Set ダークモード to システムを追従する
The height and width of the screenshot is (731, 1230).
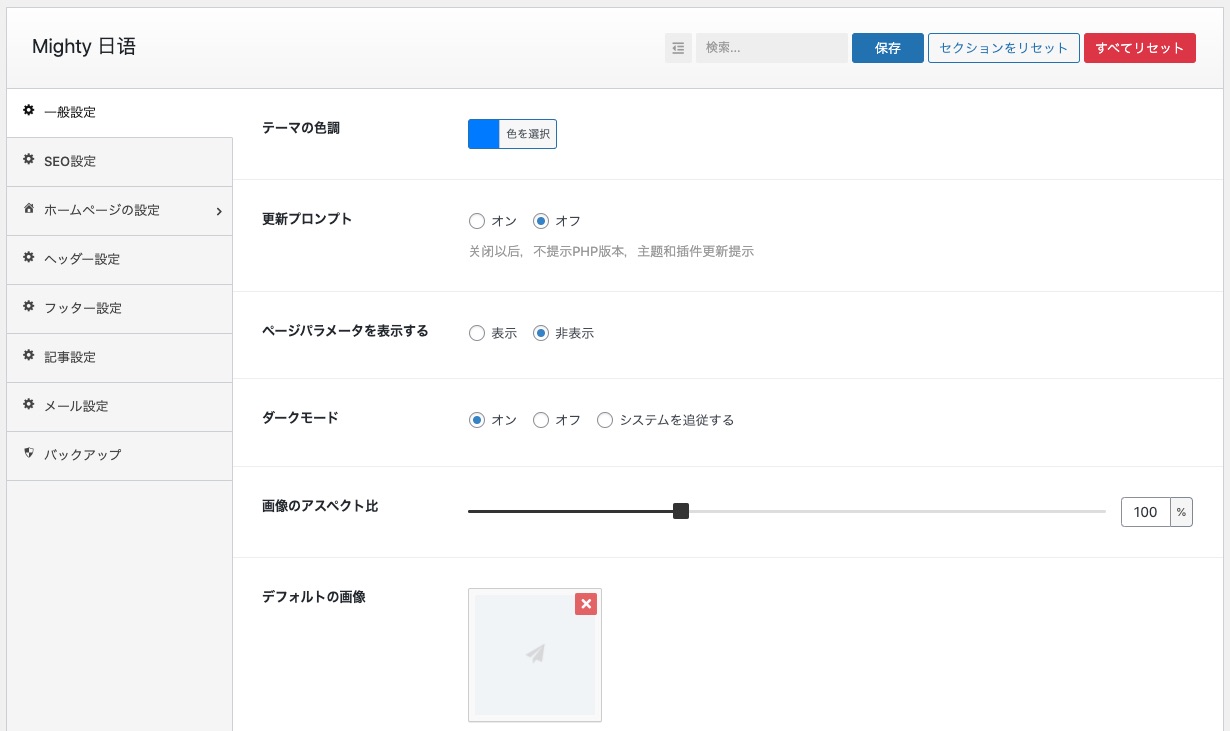tap(605, 420)
